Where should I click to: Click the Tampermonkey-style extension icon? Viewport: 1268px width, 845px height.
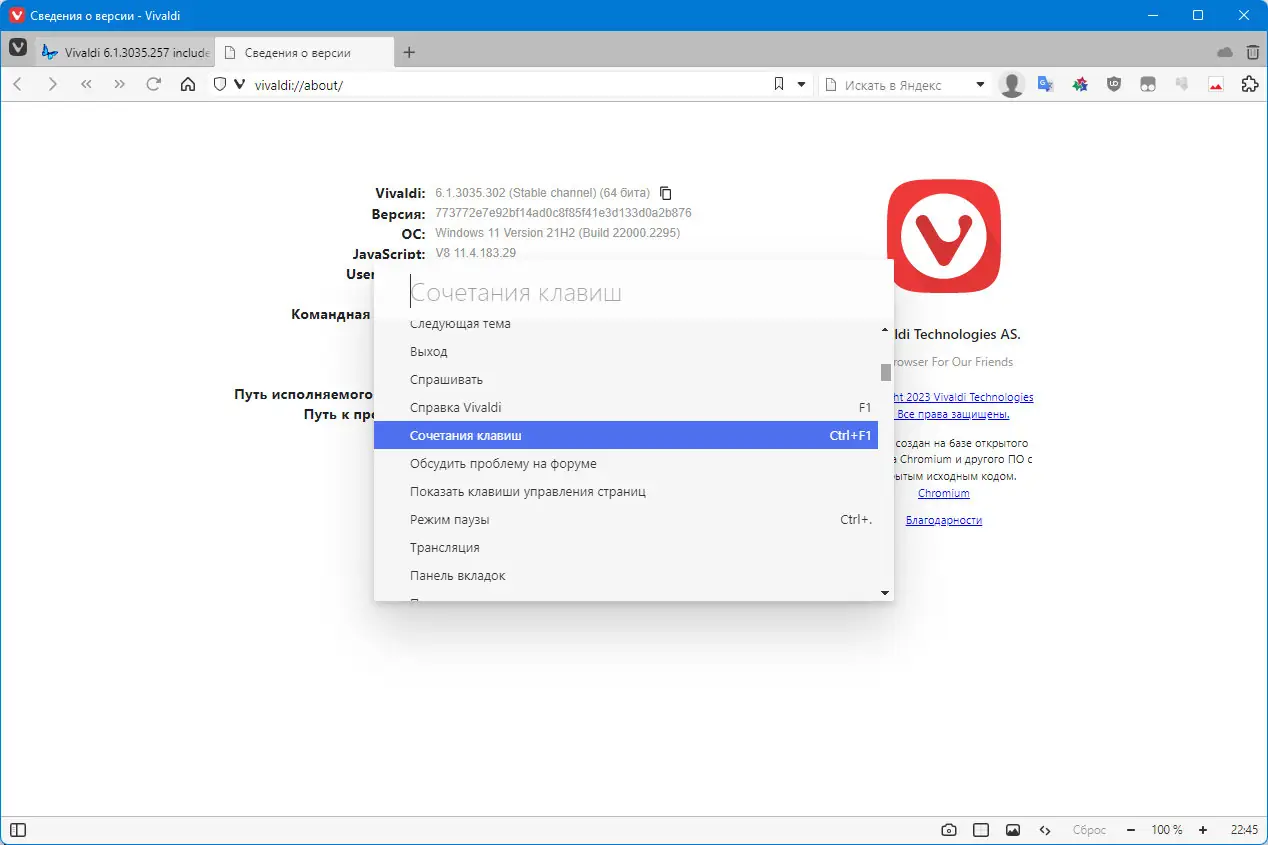click(1148, 85)
